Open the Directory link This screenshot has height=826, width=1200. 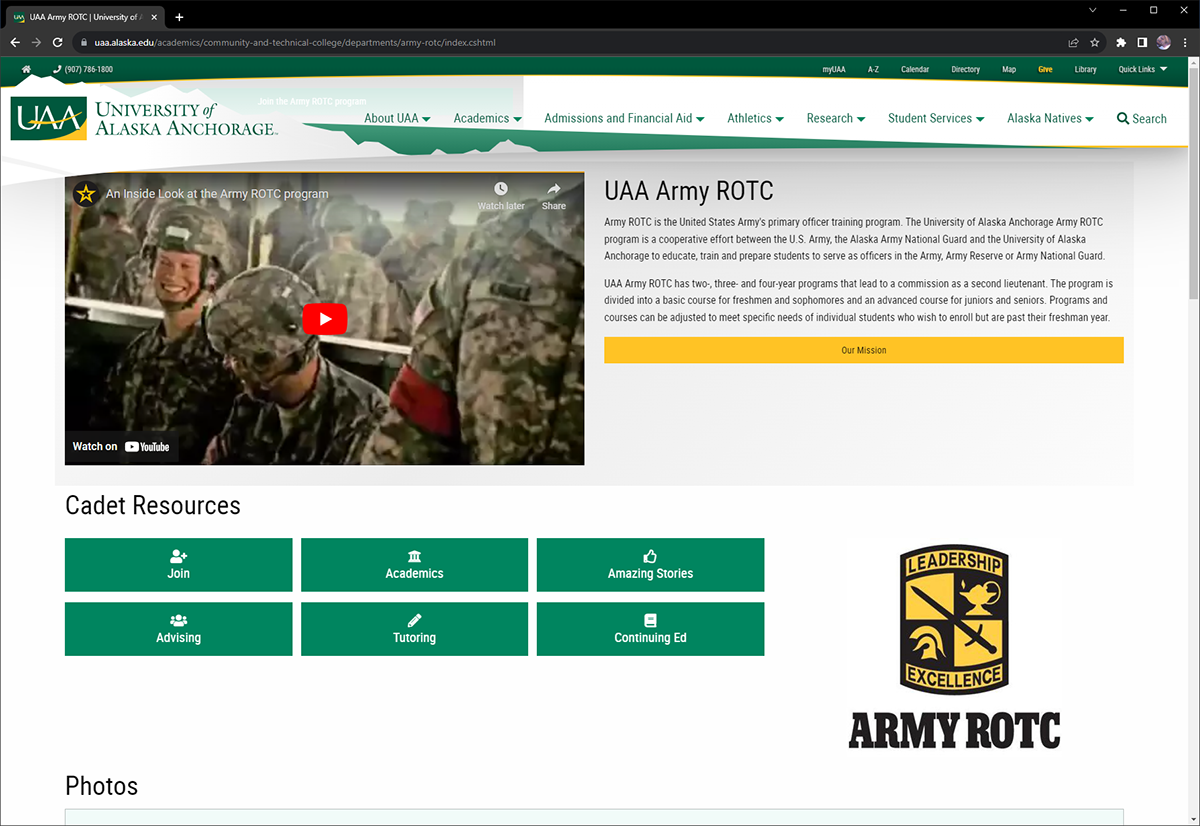(966, 70)
